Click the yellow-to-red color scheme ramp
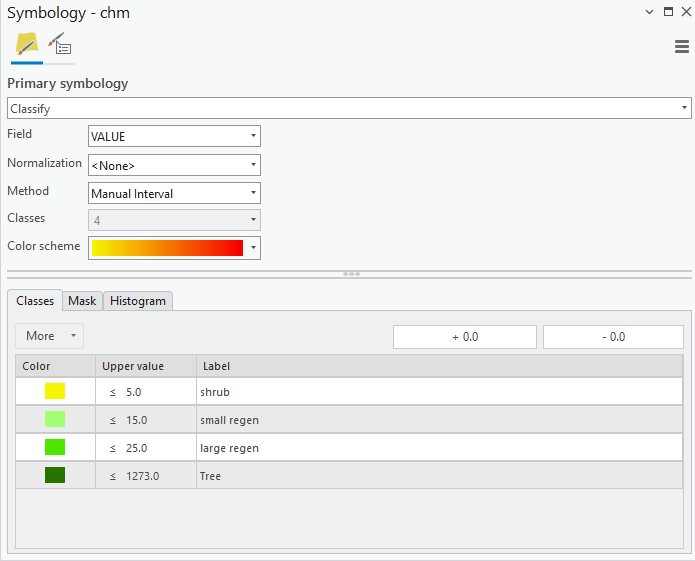The image size is (695, 561). 168,248
